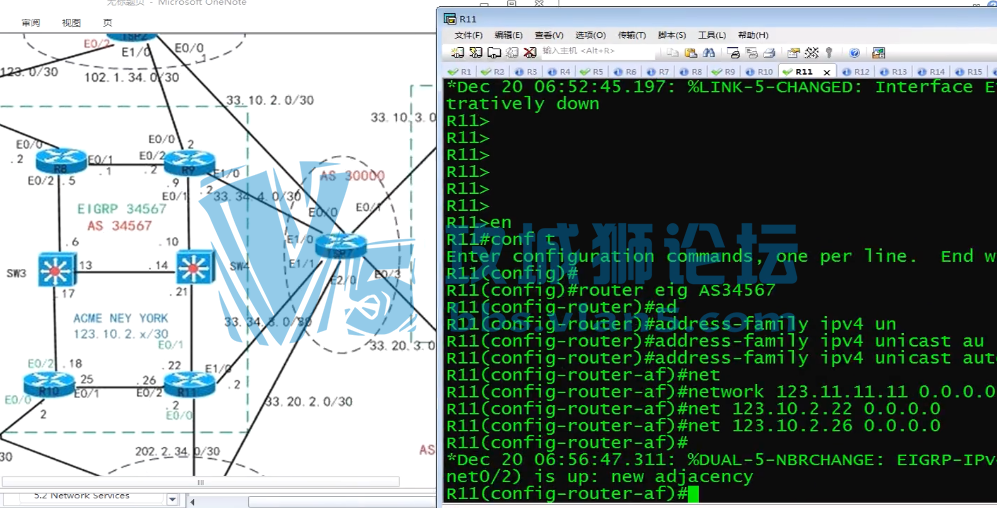Click the Connect icon in SecureCRT toolbar

(x=457, y=53)
